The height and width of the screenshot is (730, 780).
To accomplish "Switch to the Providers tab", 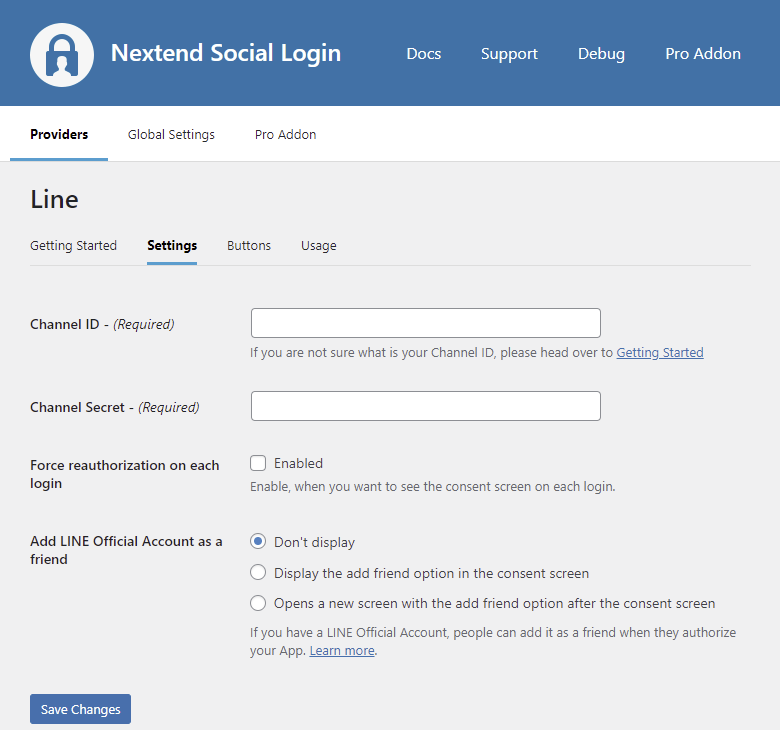I will (59, 135).
